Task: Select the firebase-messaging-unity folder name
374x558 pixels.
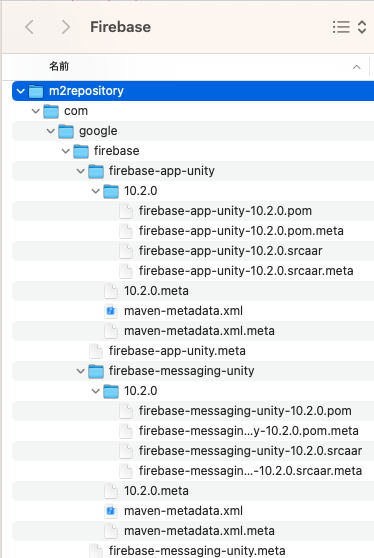Action: (x=181, y=371)
